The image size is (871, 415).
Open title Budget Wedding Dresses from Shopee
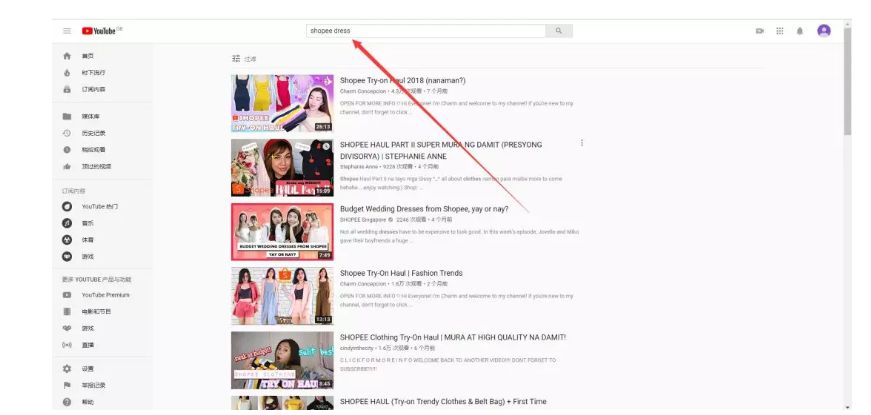(424, 209)
